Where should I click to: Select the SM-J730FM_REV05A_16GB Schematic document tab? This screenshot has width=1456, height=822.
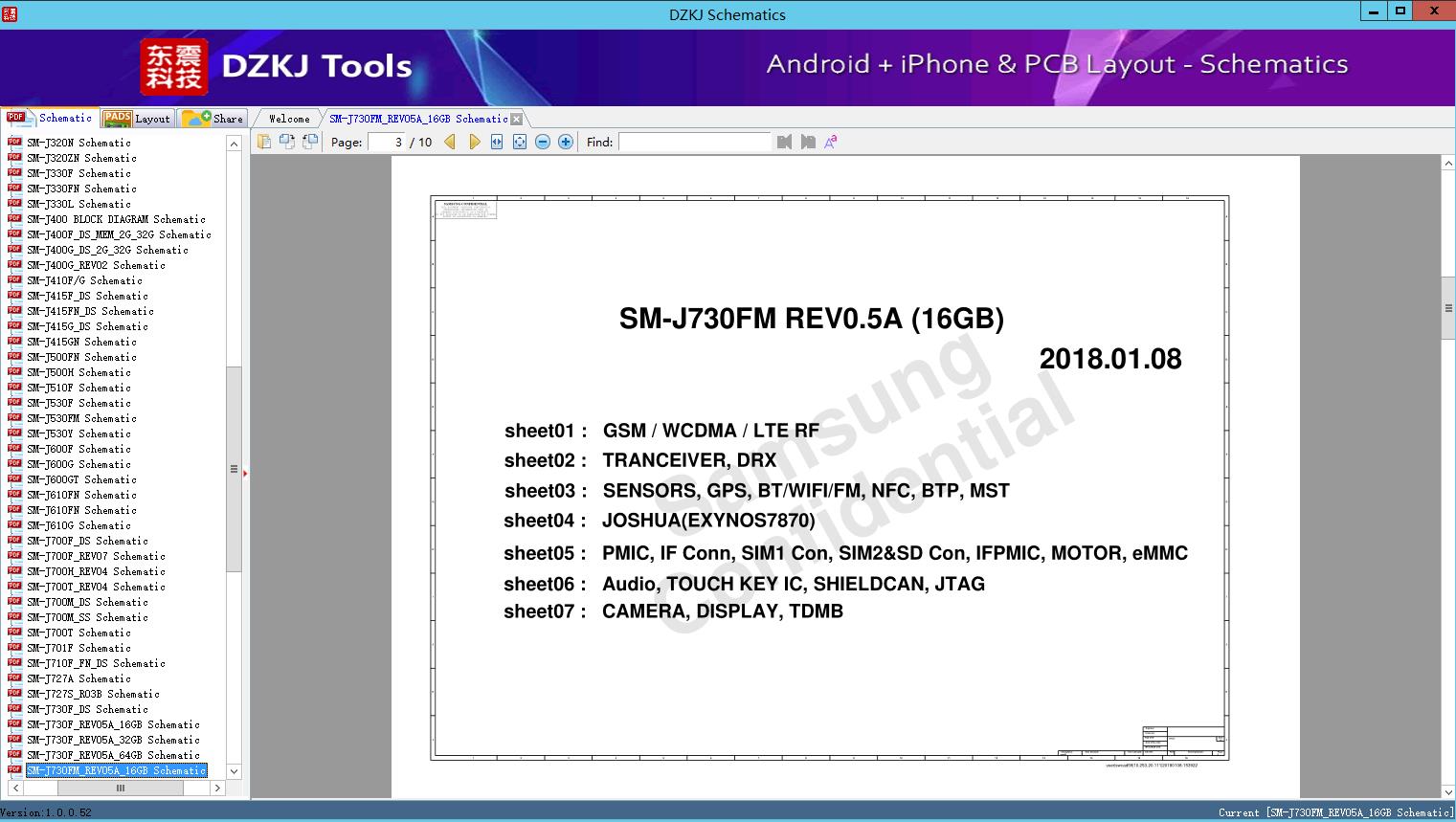tap(418, 119)
